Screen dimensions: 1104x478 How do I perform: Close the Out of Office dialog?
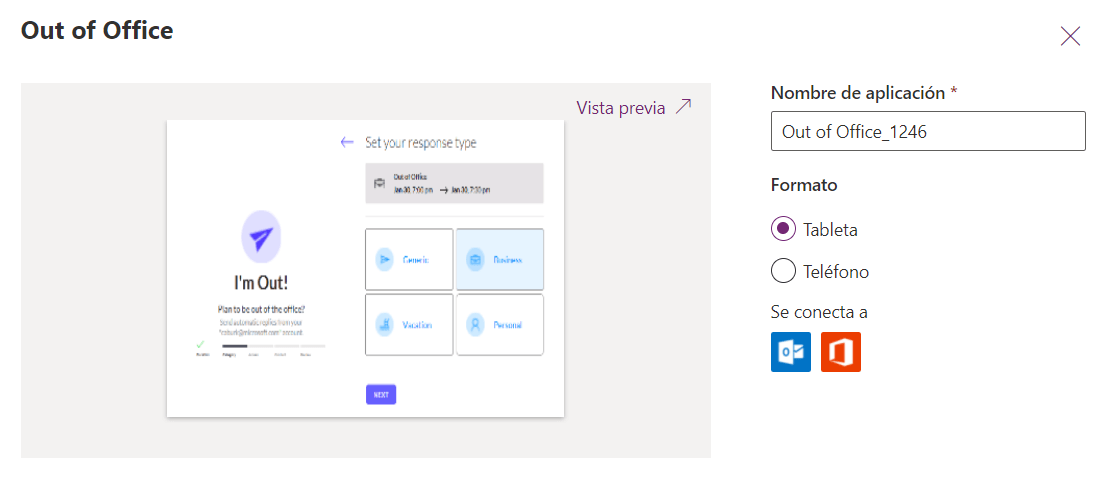click(1070, 37)
